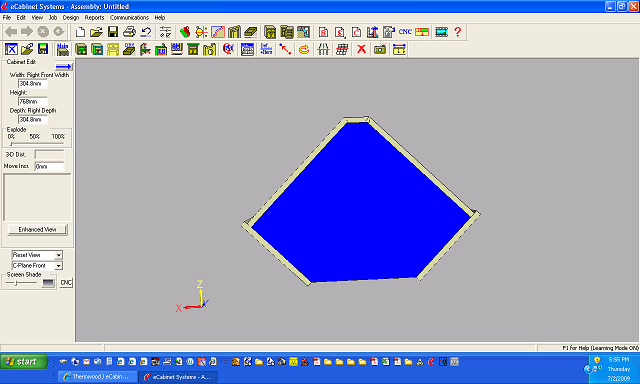This screenshot has height=384, width=640.
Task: Open the Reports menu
Action: coord(94,18)
